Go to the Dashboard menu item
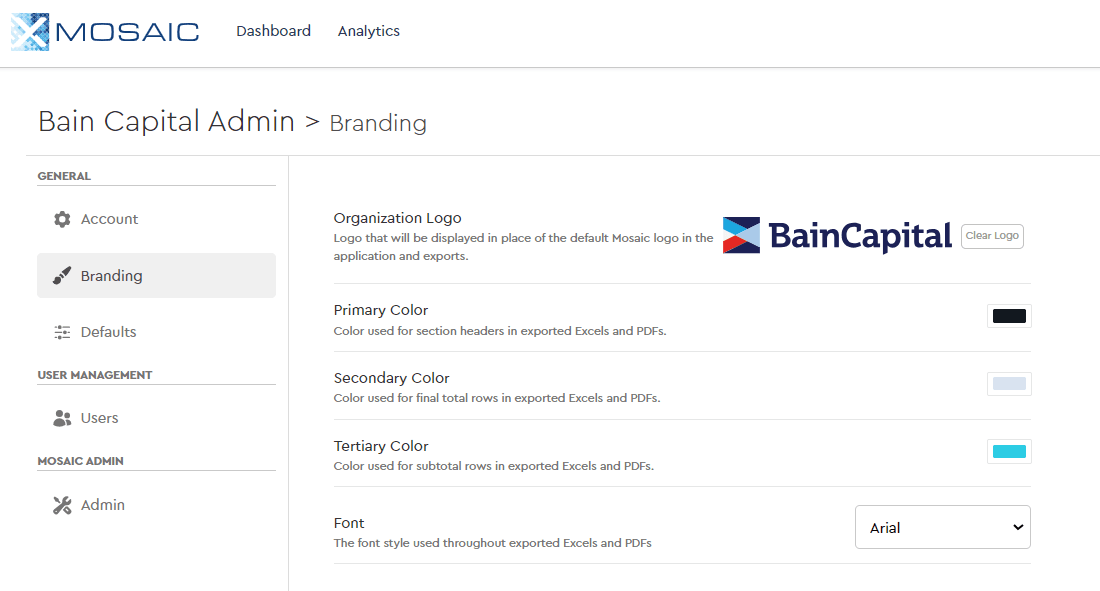The image size is (1100, 591). click(273, 31)
